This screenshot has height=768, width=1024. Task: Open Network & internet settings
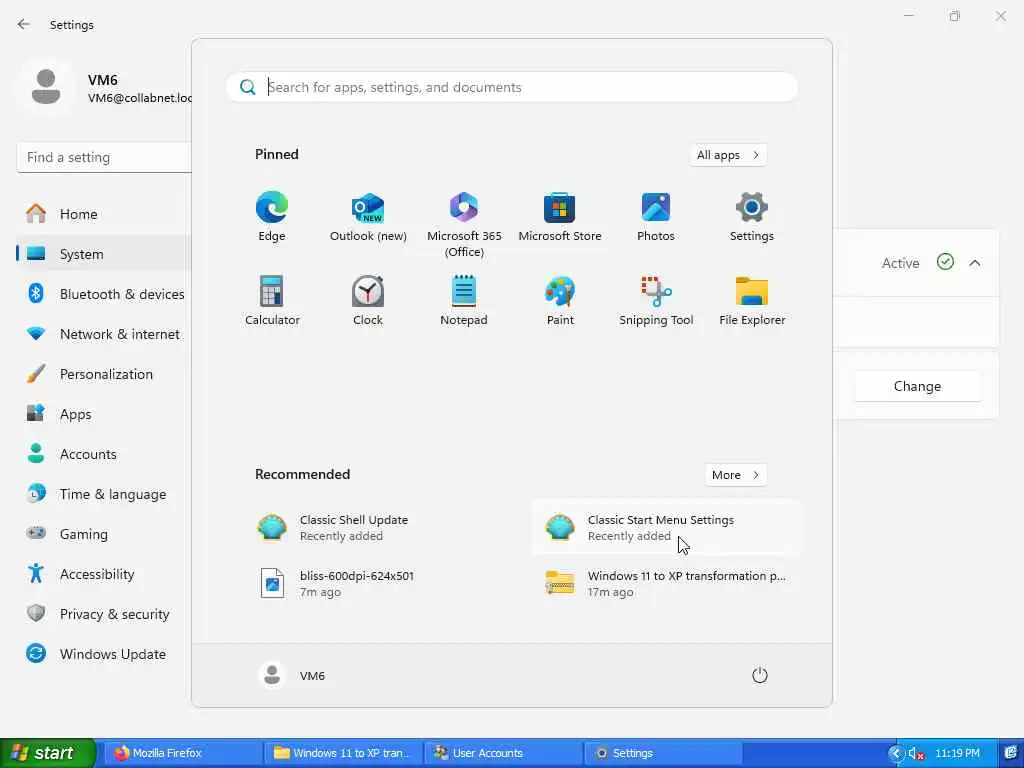tap(104, 334)
